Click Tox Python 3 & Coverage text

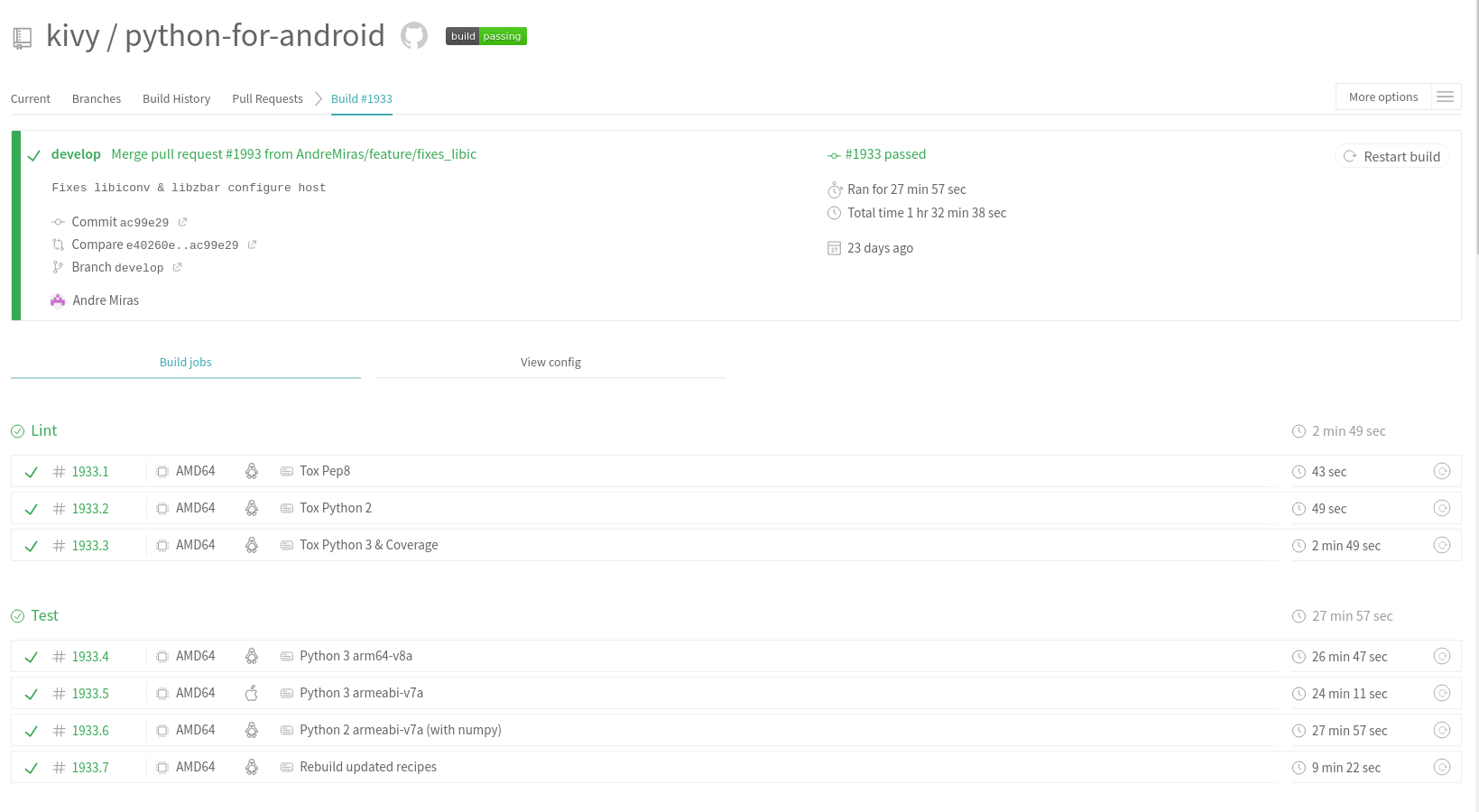pyautogui.click(x=369, y=545)
